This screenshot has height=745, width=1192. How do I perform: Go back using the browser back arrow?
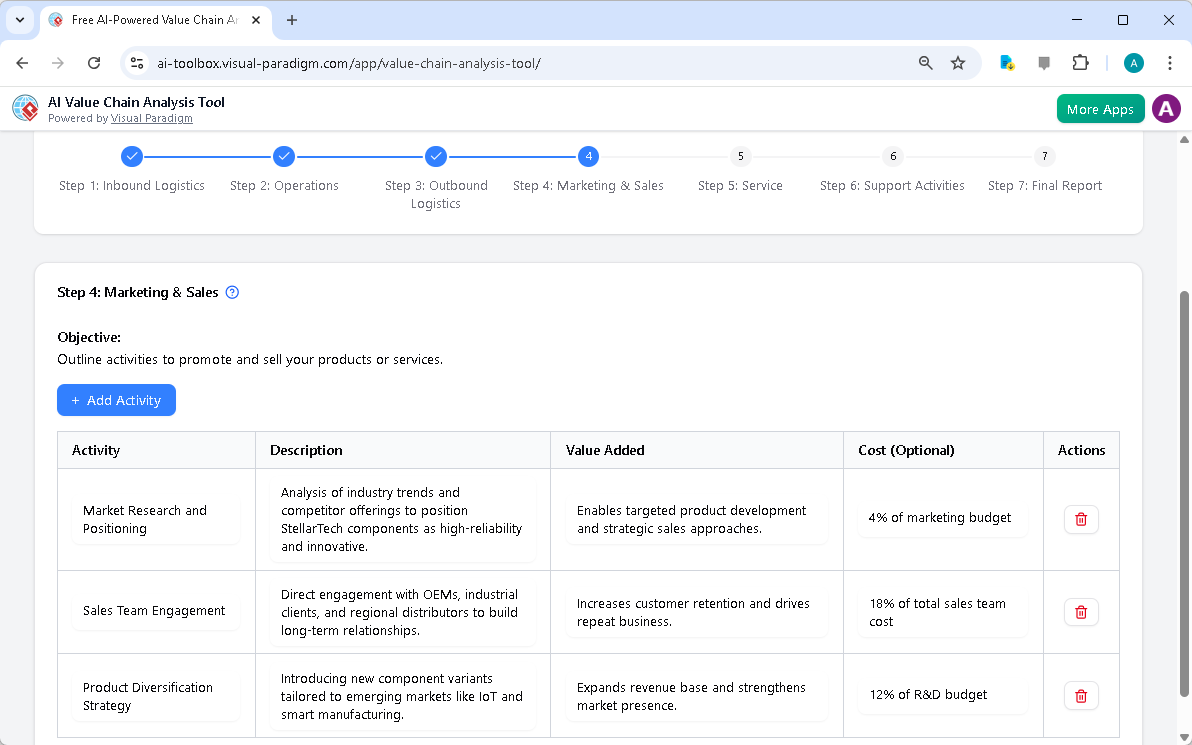point(22,62)
